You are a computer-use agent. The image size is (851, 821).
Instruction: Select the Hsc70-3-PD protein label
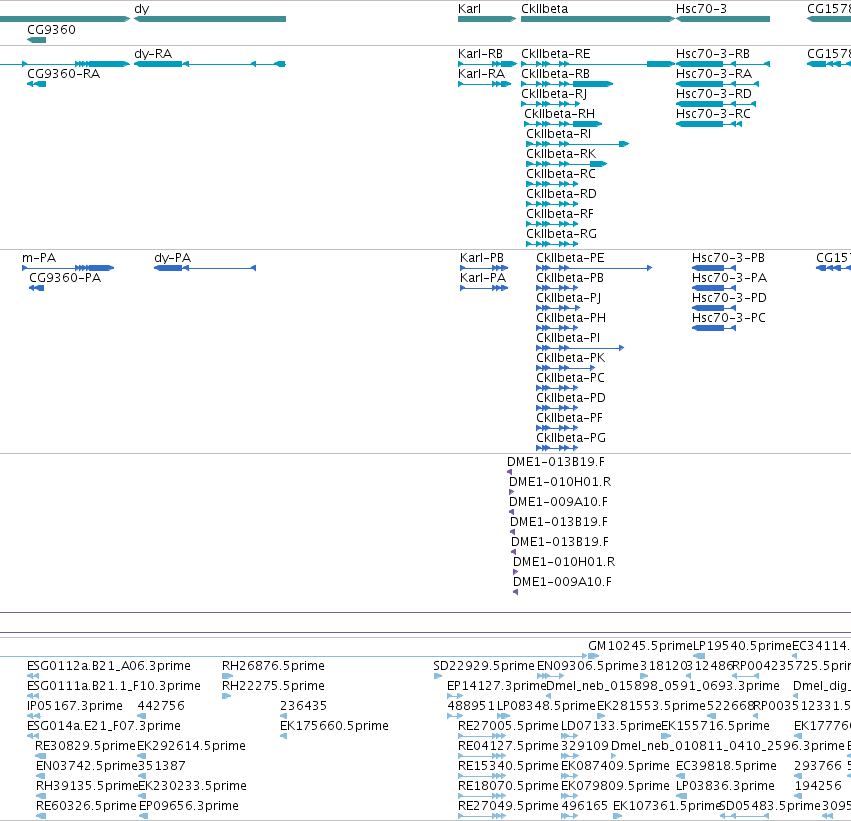pyautogui.click(x=729, y=298)
